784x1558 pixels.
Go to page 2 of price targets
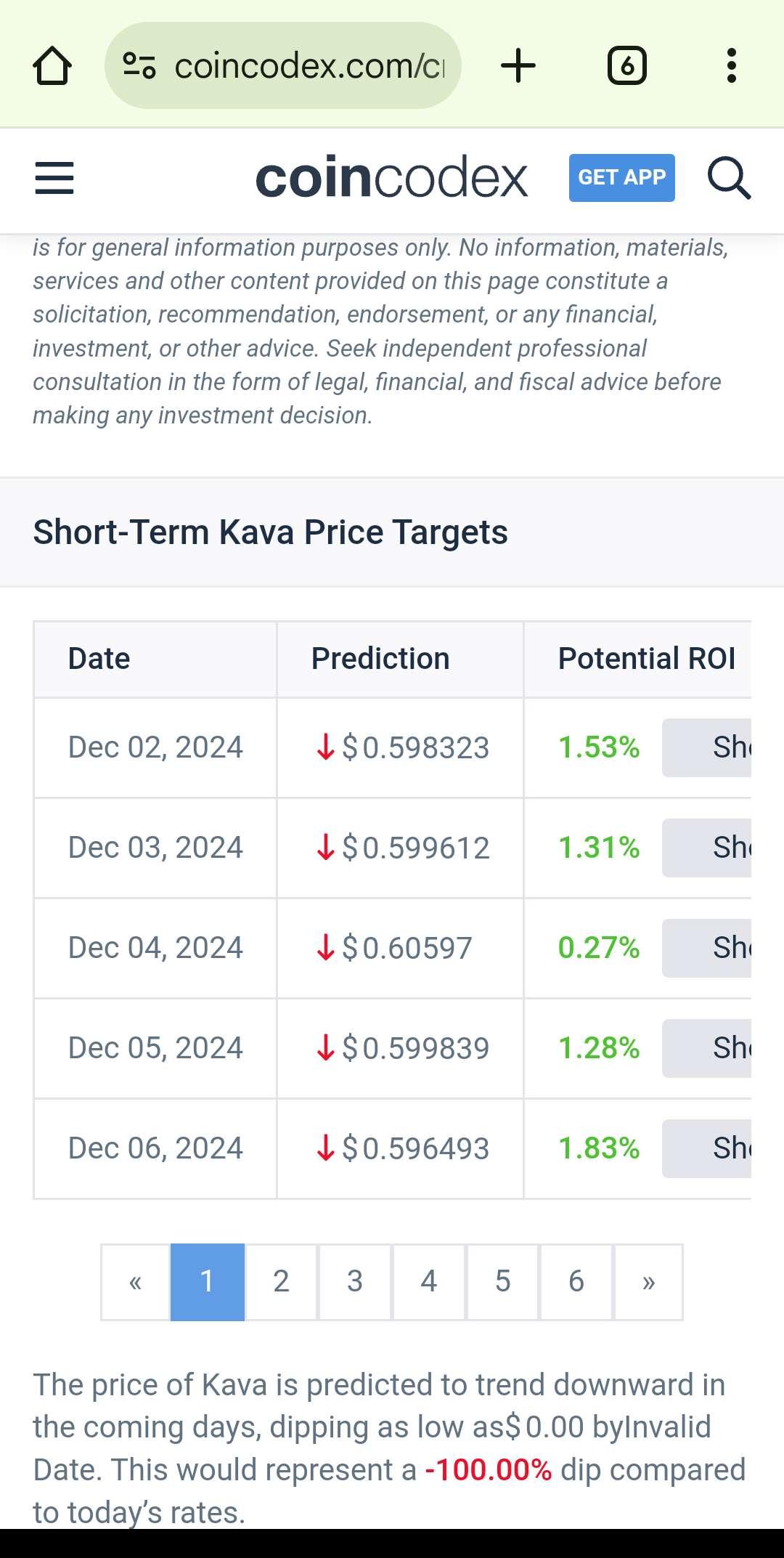(x=281, y=1282)
